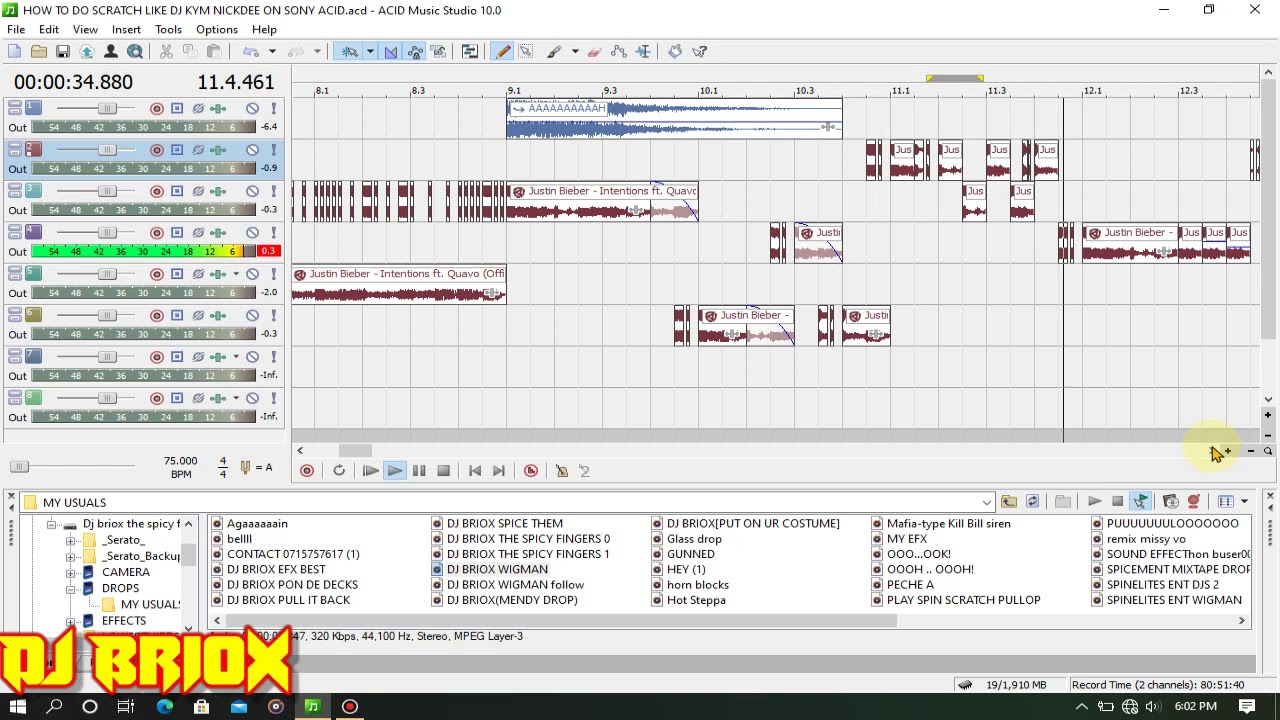Click the track 4 color number icon

[x=33, y=232]
